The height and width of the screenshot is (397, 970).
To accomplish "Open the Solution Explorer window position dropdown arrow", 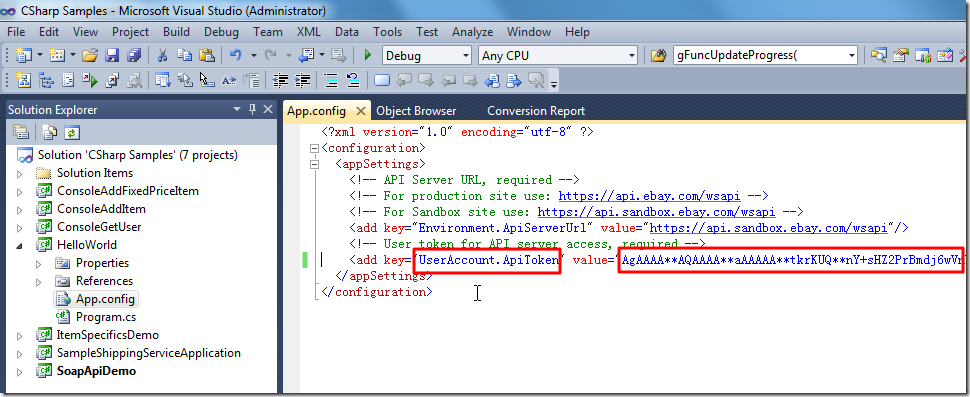I will coord(237,109).
